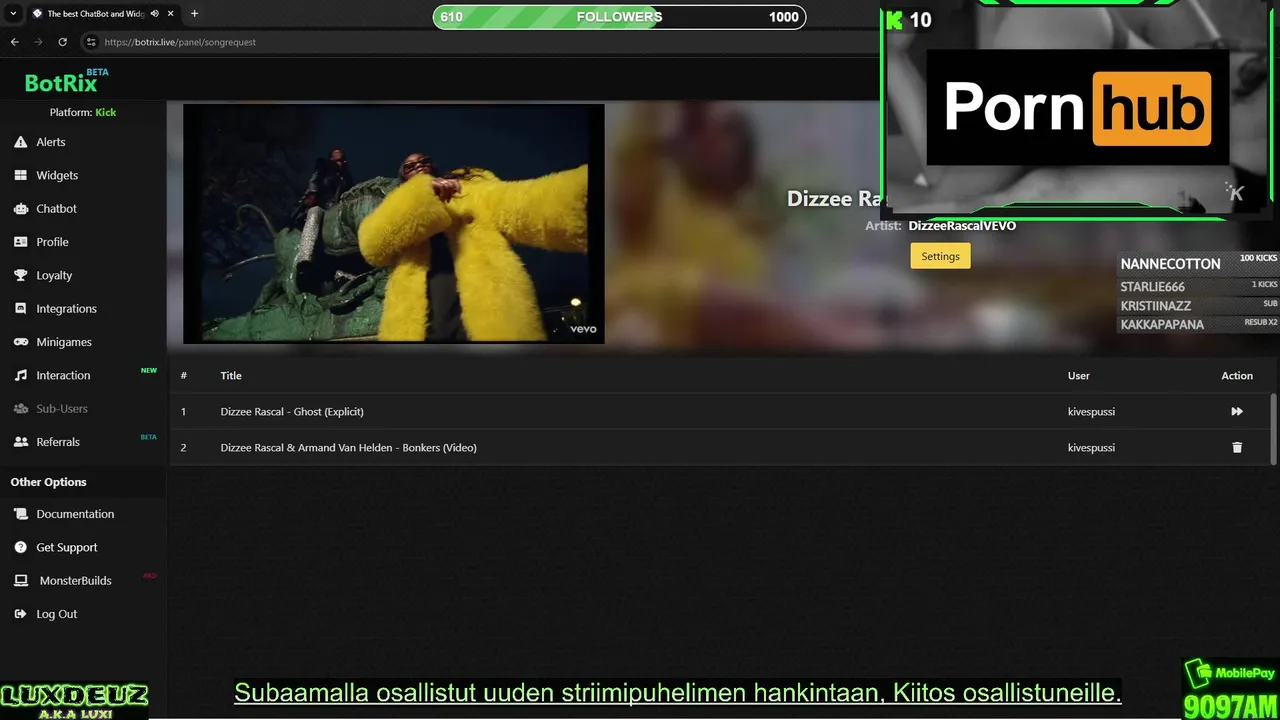Open the Sub-Users people icon
This screenshot has width=1280, height=720.
(x=20, y=409)
